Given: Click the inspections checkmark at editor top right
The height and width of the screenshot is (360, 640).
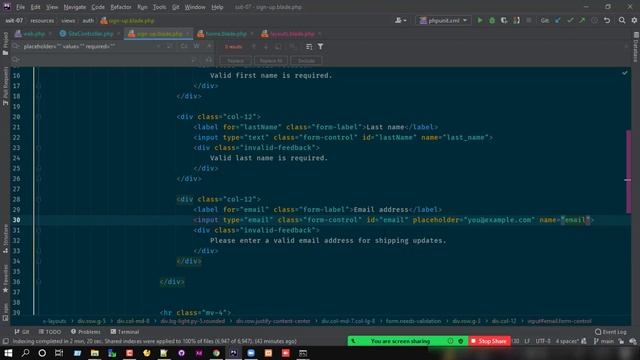Looking at the screenshot, I should tap(624, 73).
